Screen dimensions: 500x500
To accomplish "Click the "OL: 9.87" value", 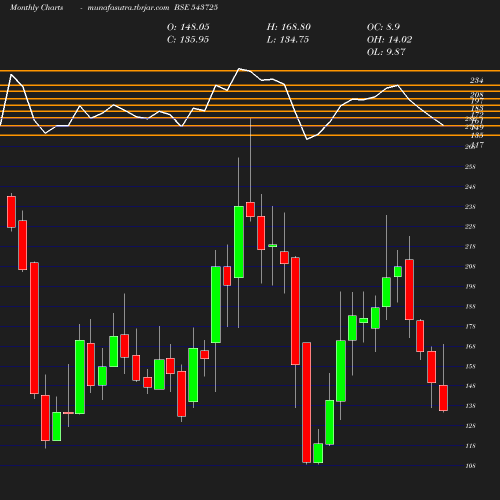I will (x=386, y=52).
